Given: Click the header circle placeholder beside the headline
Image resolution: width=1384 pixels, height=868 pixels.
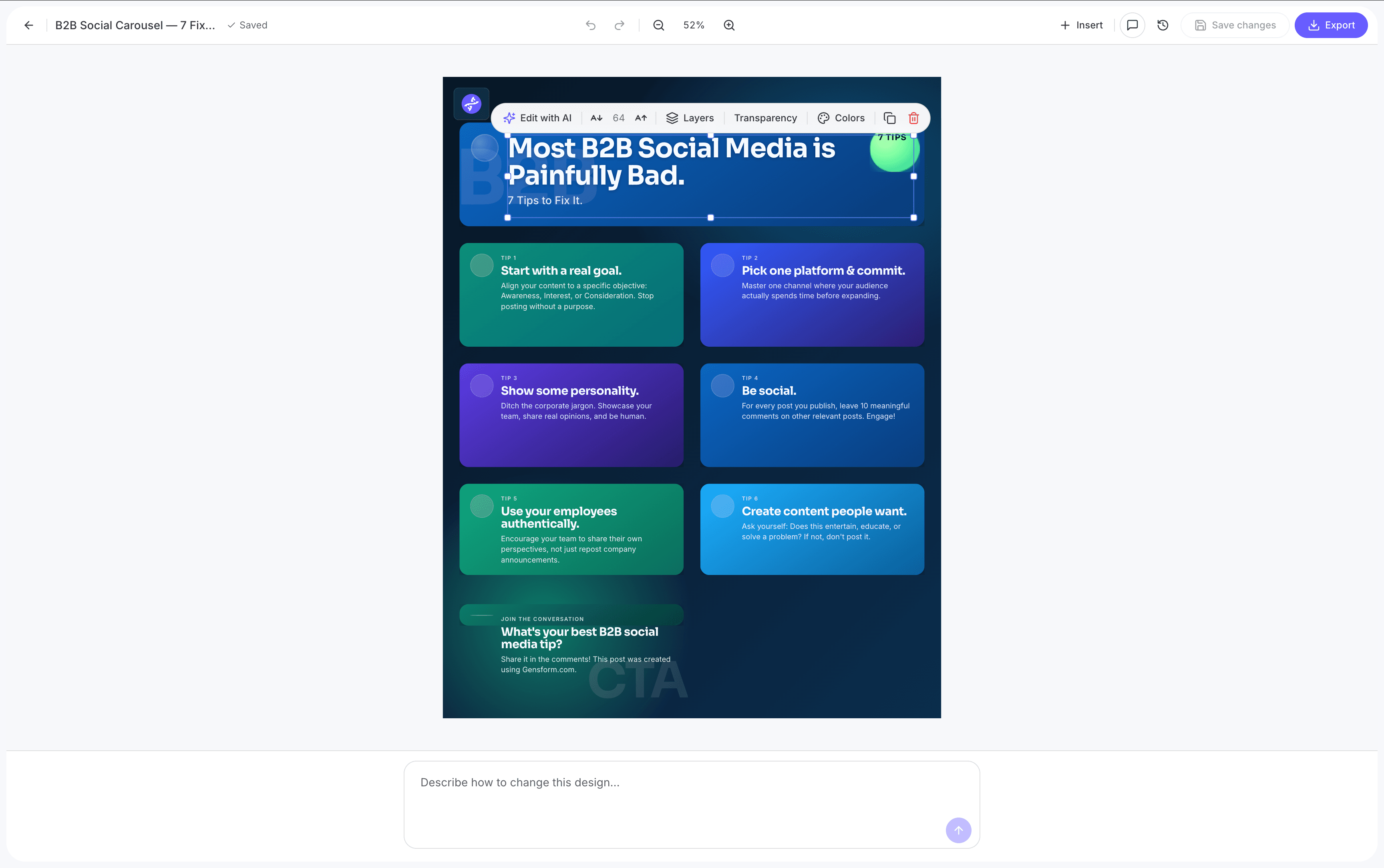Looking at the screenshot, I should pos(485,148).
